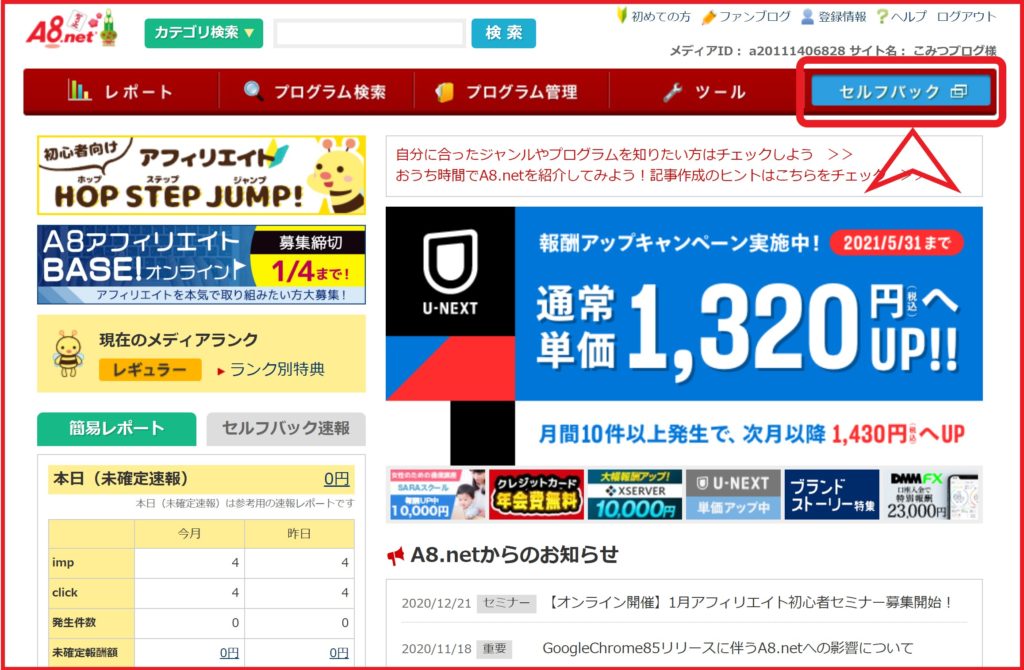Click the question mark help icon
The image size is (1024, 670).
pos(882,16)
